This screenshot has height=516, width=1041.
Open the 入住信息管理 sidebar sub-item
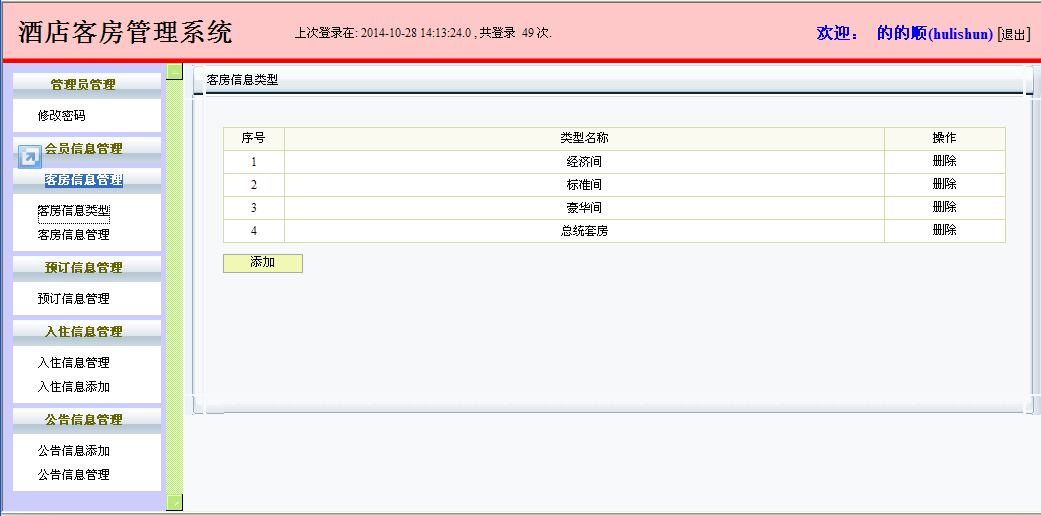point(74,363)
